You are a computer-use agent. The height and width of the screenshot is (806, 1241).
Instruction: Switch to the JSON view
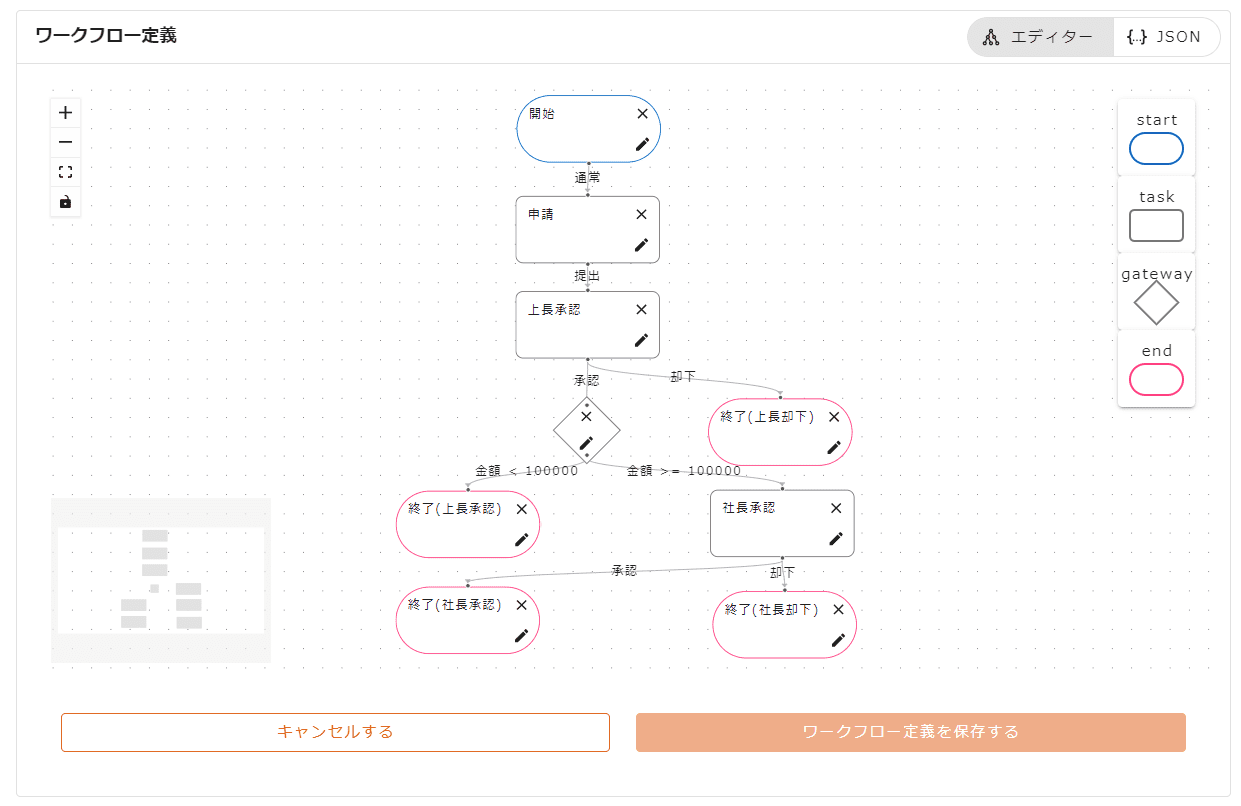(1164, 37)
